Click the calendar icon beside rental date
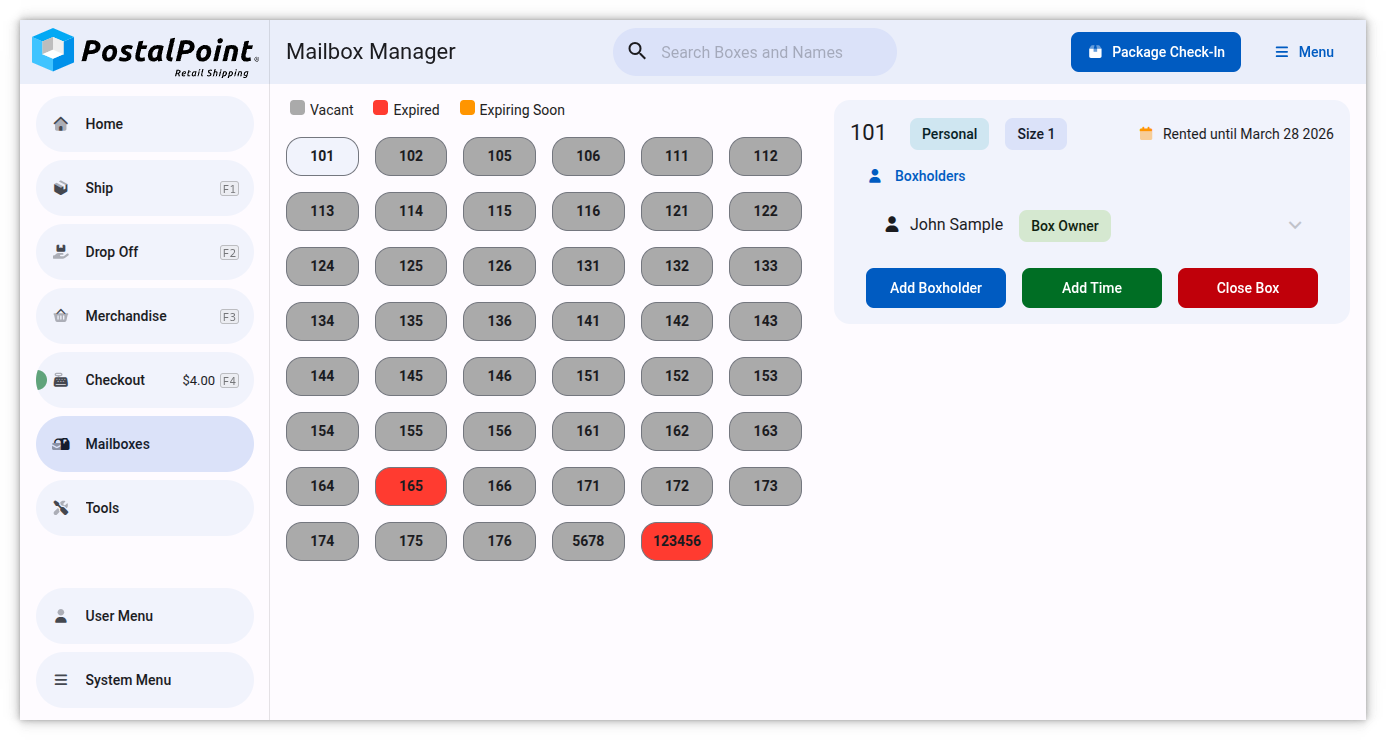The image size is (1386, 740). (1145, 133)
